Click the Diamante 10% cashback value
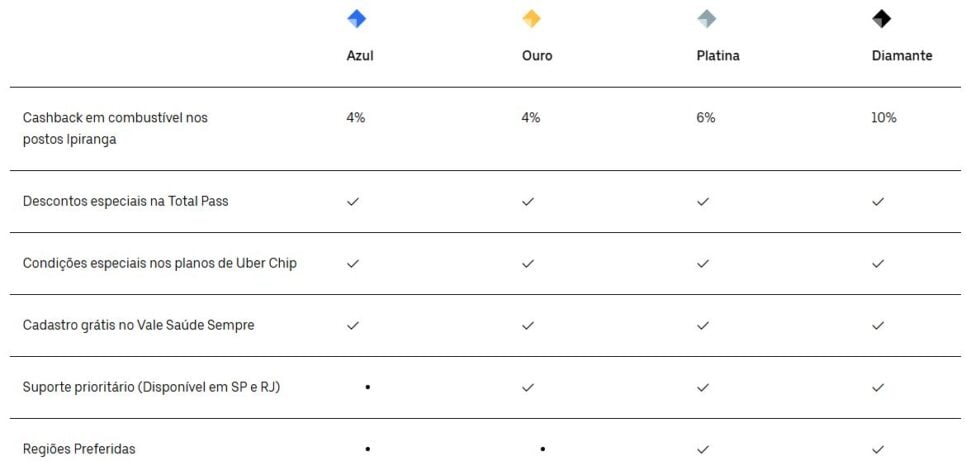This screenshot has width=966, height=461. point(883,118)
